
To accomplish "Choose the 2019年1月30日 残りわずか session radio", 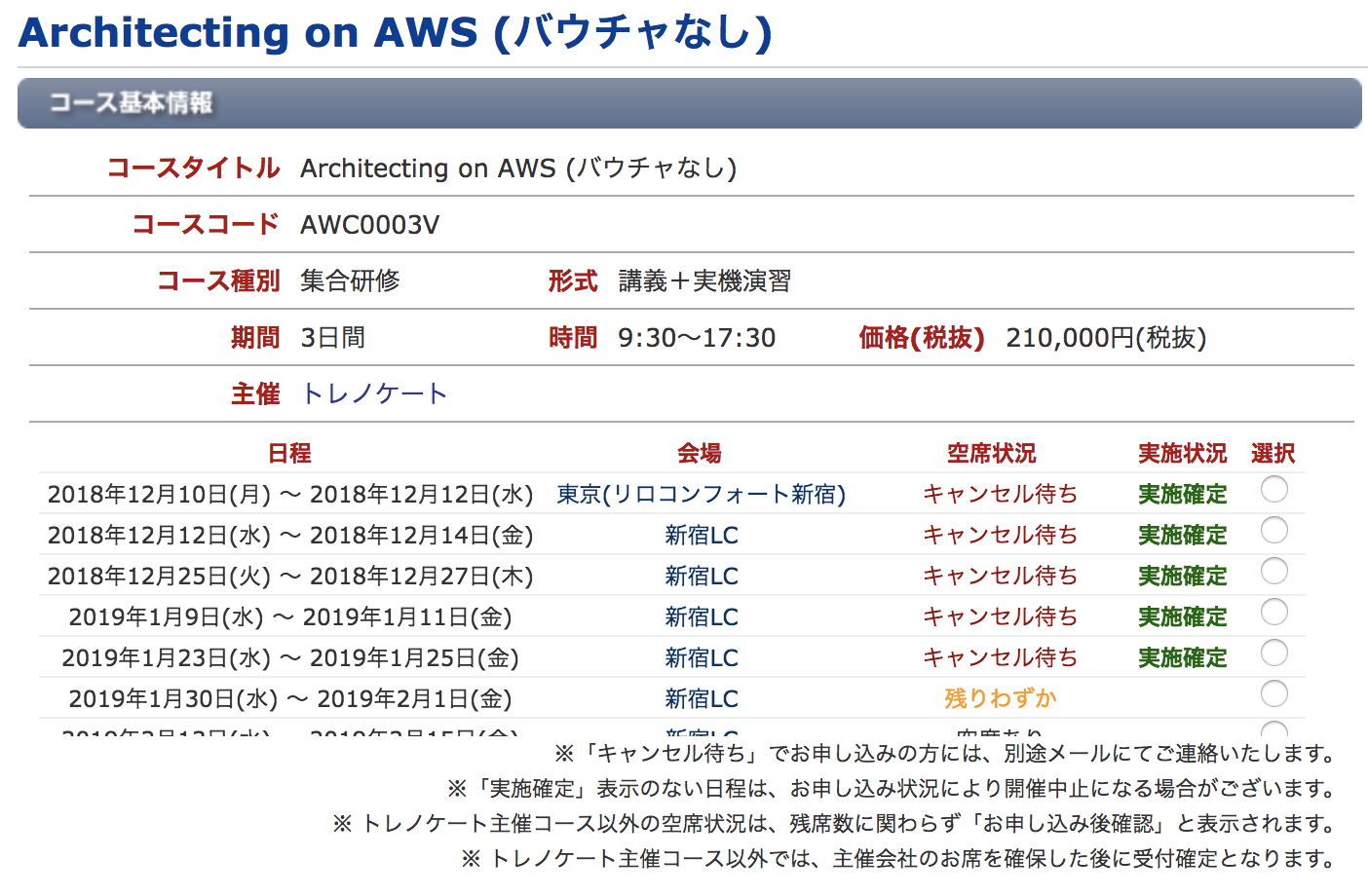I will coord(1273,693).
